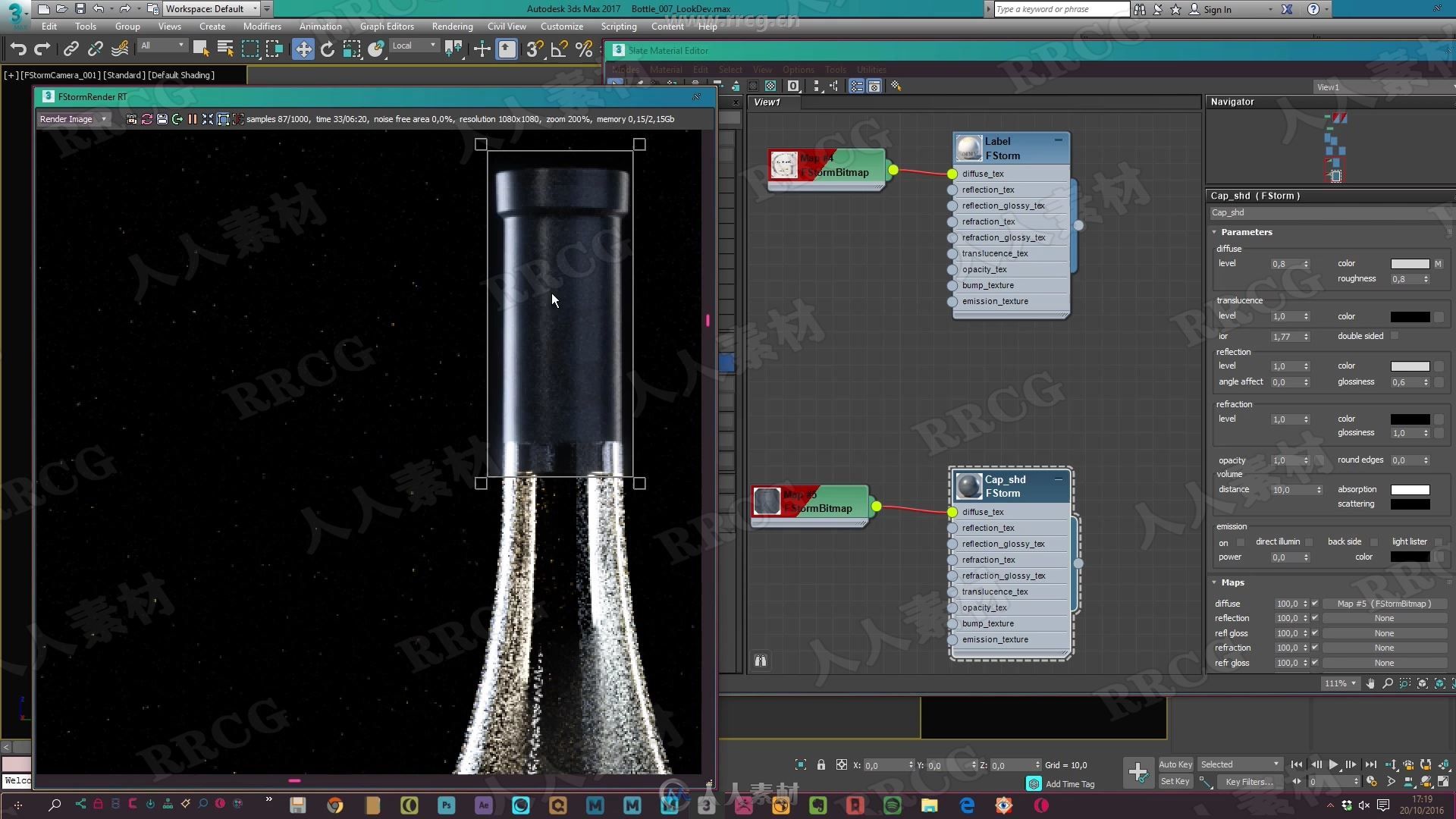
Task: Open Key Filters dialog
Action: 1249,782
